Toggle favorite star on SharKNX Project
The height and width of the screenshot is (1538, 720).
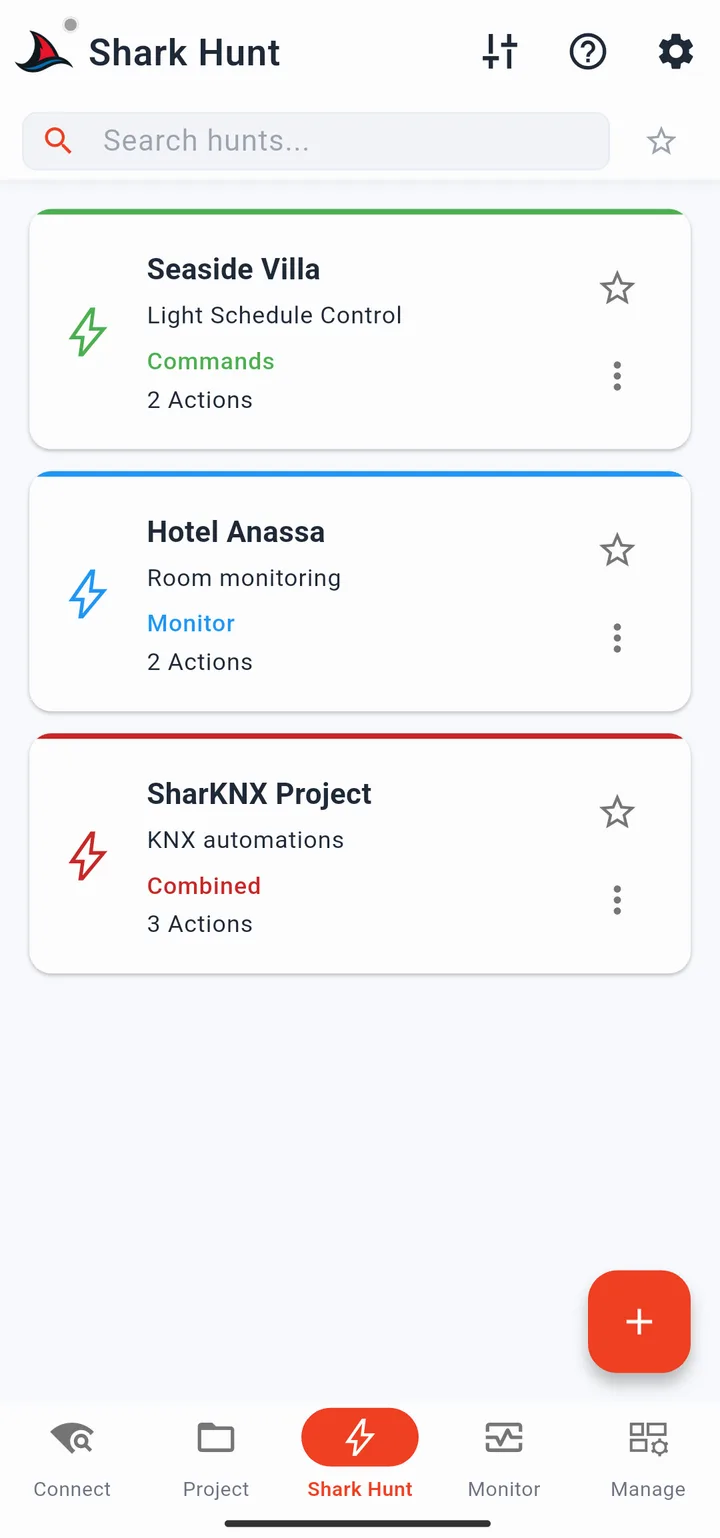(617, 813)
